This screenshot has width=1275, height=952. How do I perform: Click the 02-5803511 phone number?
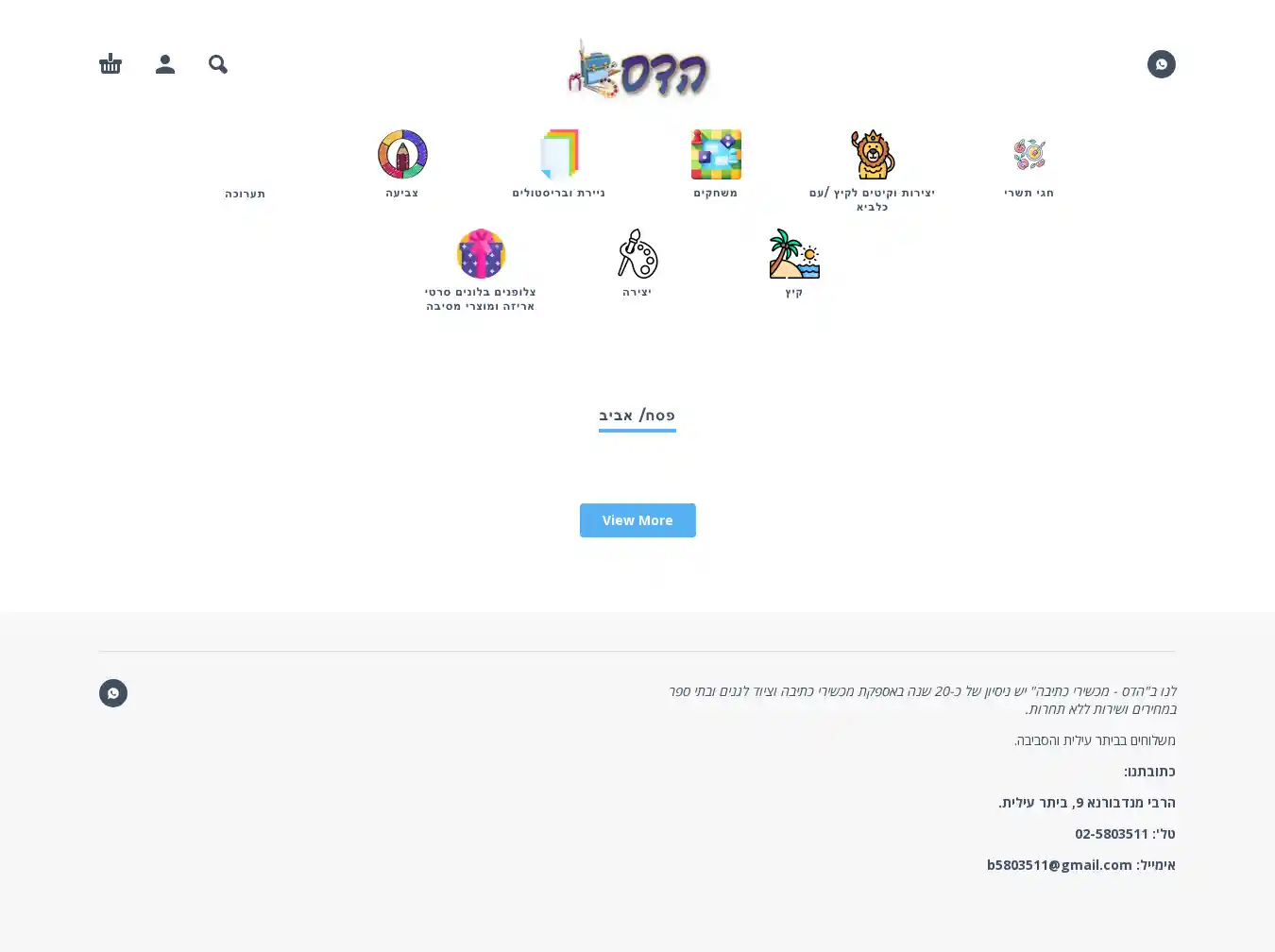coord(1112,834)
